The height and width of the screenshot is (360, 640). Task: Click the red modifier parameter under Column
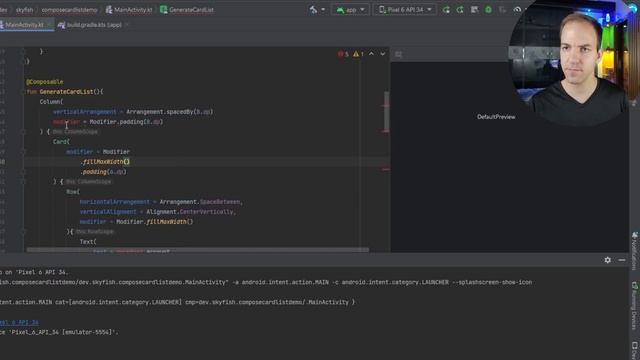67,122
